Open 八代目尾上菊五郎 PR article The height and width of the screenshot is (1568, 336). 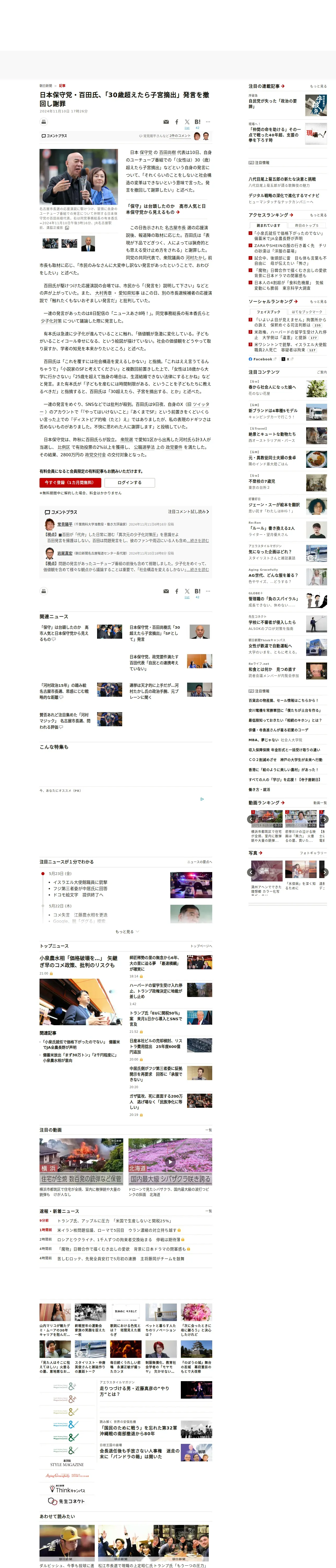pyautogui.click(x=282, y=179)
